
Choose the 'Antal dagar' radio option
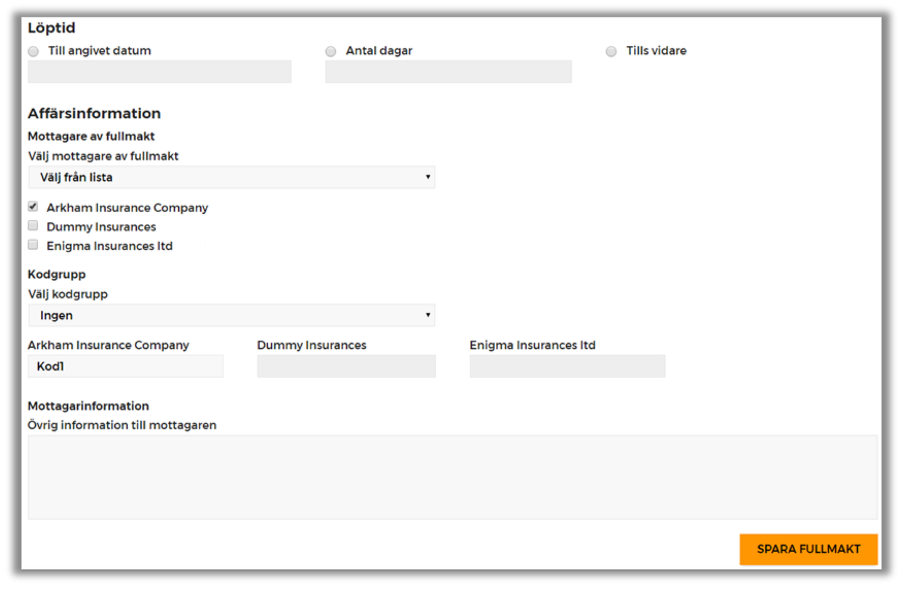coord(331,52)
